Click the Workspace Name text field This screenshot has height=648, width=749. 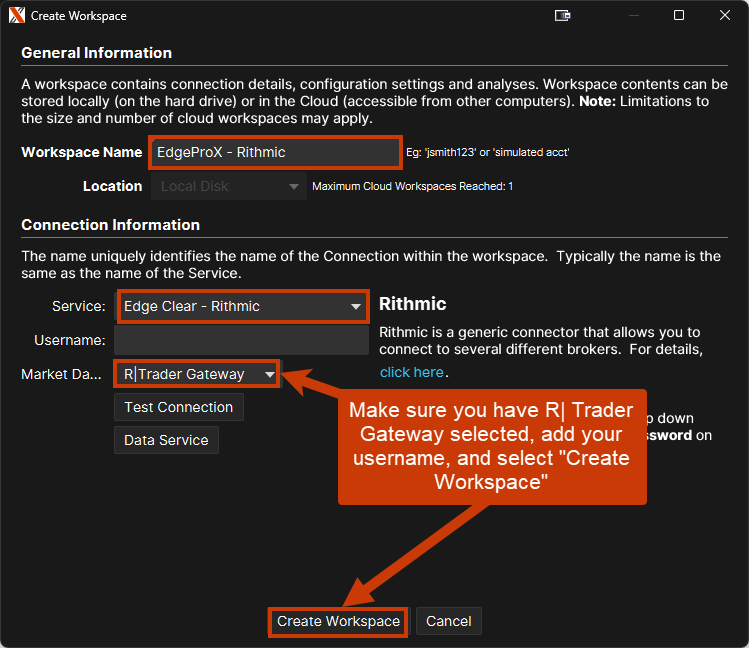[x=275, y=153]
